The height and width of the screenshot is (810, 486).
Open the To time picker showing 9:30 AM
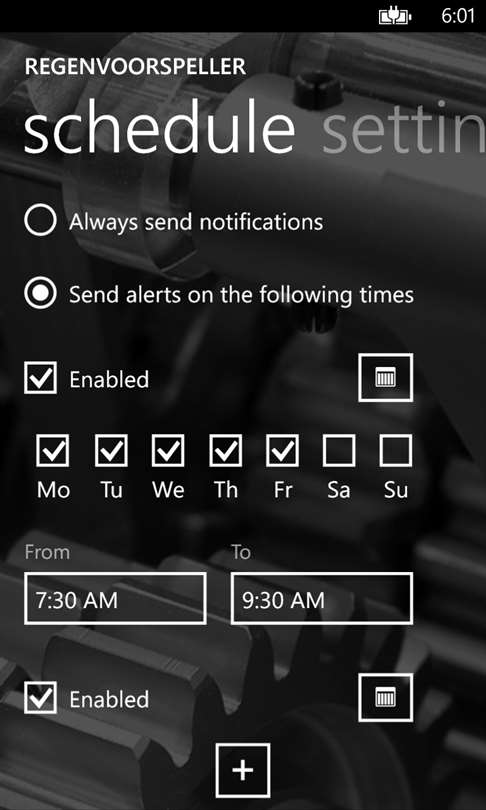[322, 598]
